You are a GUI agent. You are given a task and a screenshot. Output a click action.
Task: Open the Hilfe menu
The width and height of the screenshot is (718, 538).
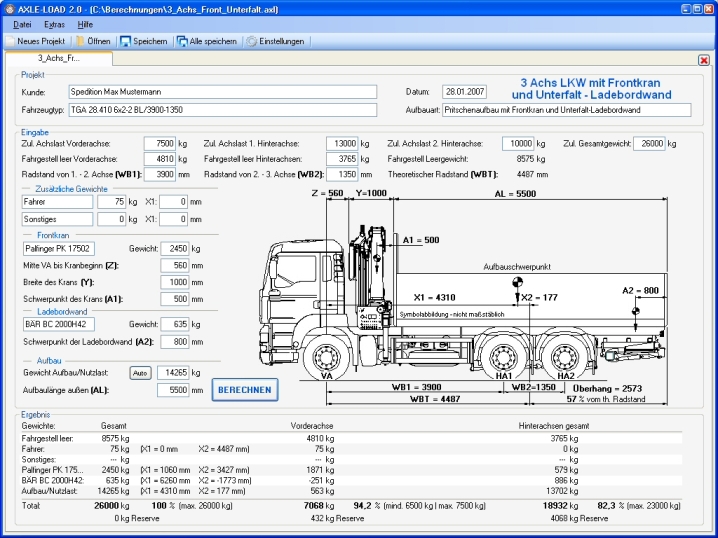point(86,23)
